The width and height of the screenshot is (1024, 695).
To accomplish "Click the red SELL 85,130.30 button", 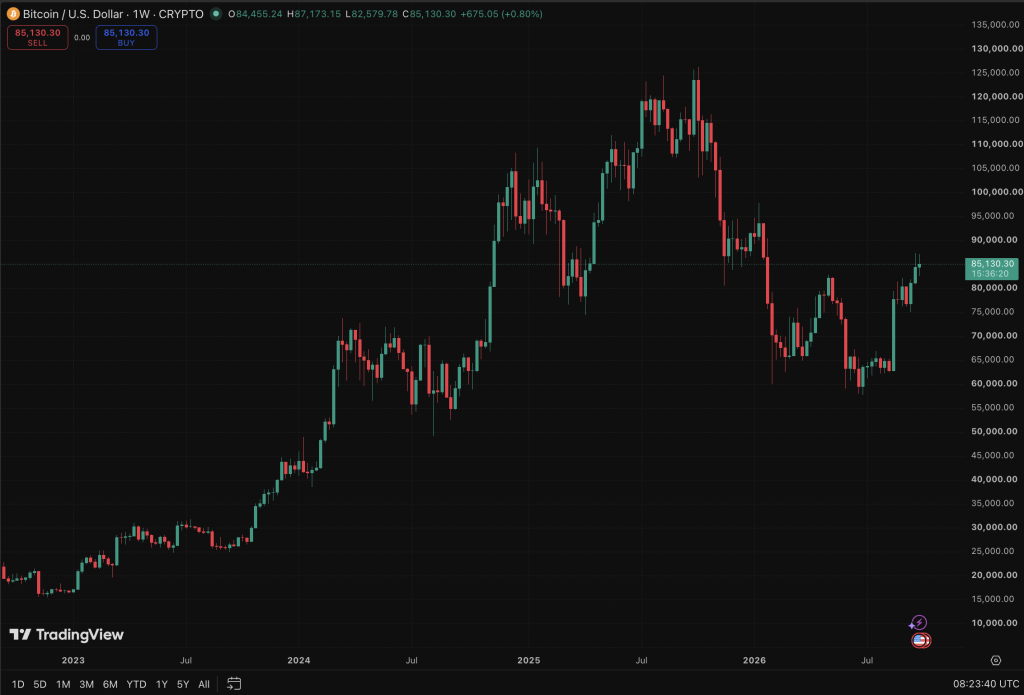I will (37, 37).
